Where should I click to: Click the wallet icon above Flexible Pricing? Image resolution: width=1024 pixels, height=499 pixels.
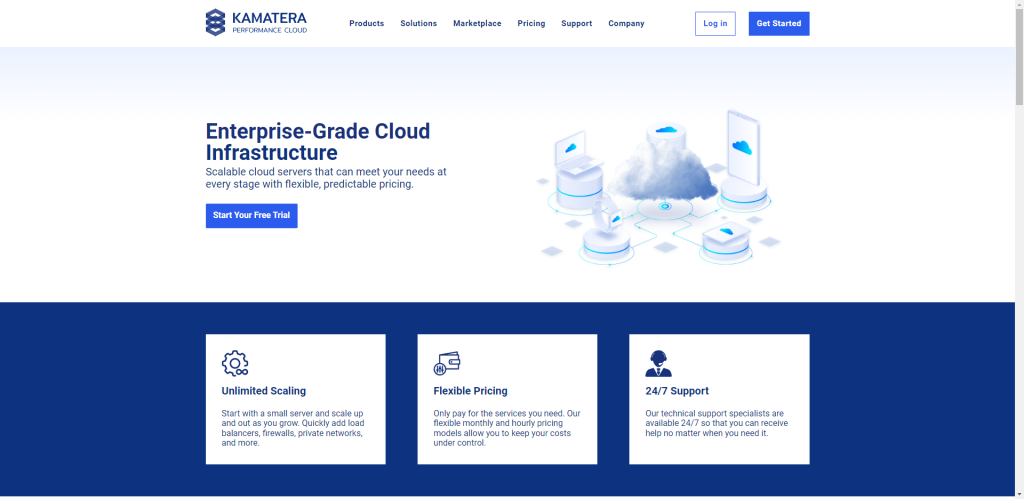click(x=447, y=363)
